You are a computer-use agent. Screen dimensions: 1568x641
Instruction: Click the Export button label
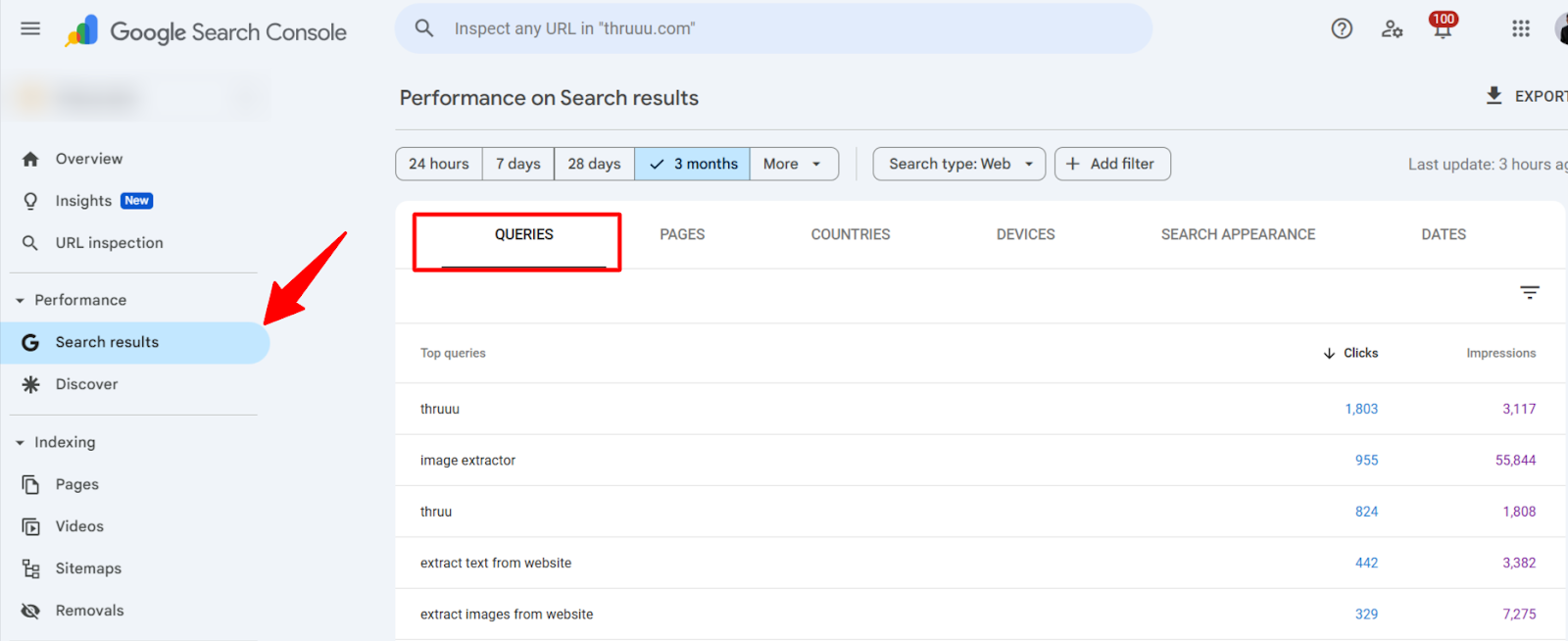[1541, 96]
